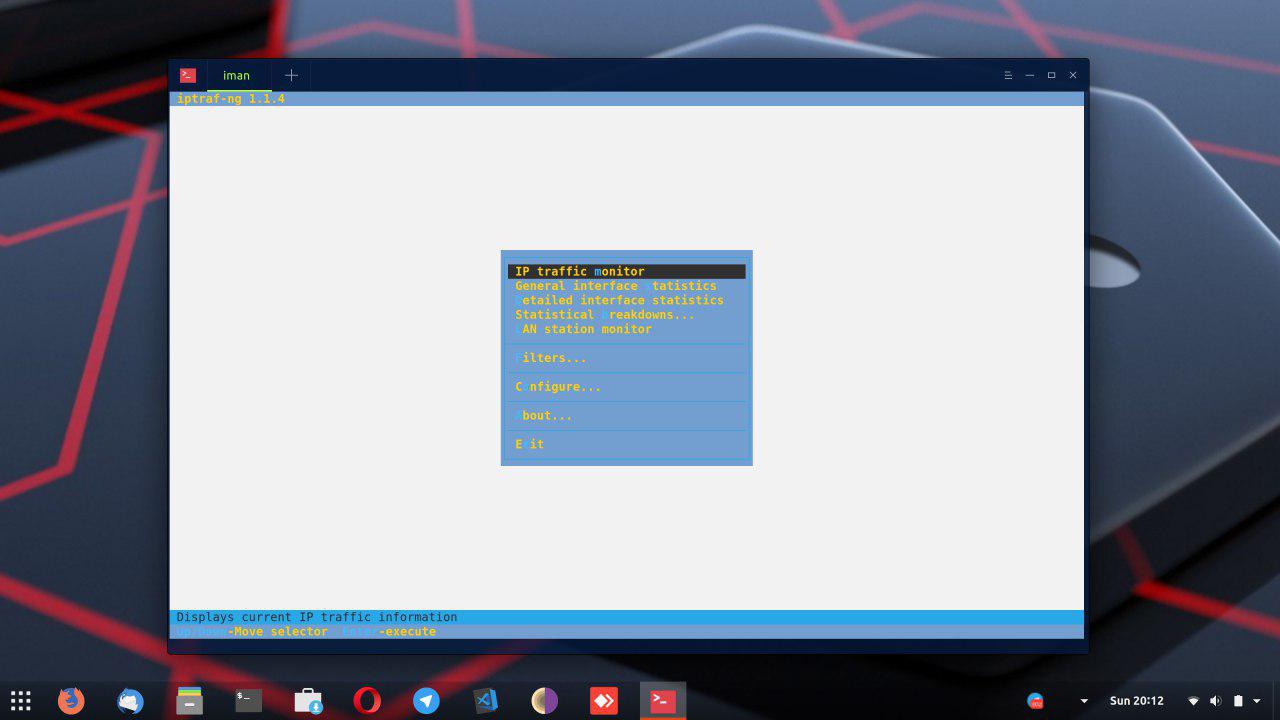Switch to the iman terminal tab
Viewport: 1280px width, 720px height.
(237, 75)
